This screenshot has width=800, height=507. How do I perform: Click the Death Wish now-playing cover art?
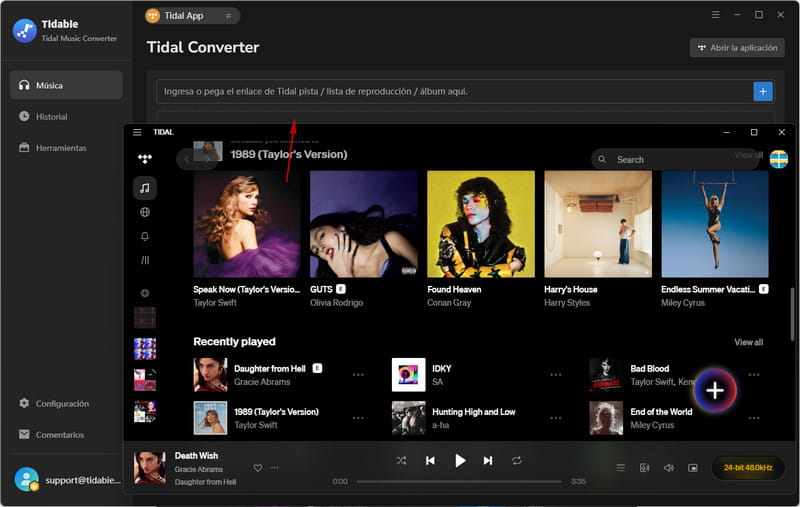coord(150,467)
